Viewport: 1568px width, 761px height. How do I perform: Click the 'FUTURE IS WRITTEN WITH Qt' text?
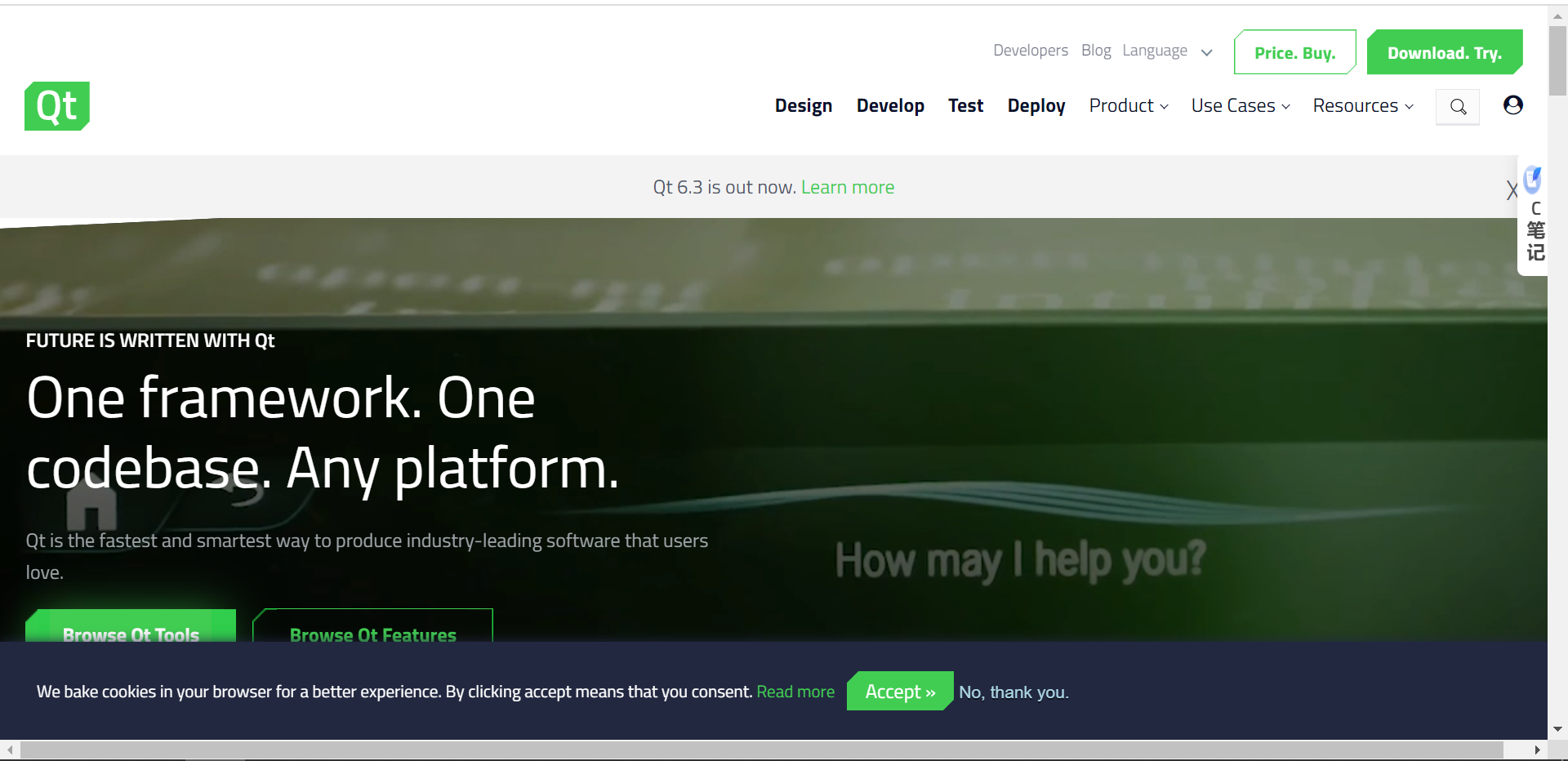pos(150,340)
